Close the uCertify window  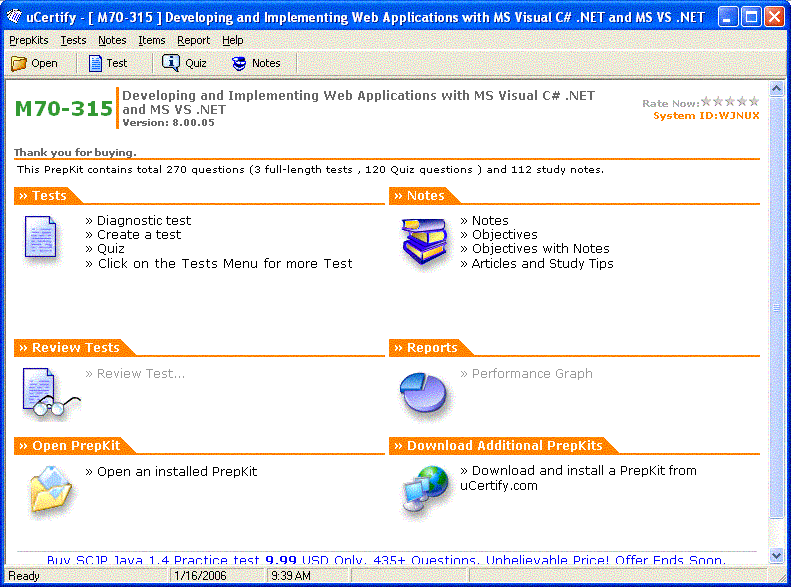tap(774, 17)
